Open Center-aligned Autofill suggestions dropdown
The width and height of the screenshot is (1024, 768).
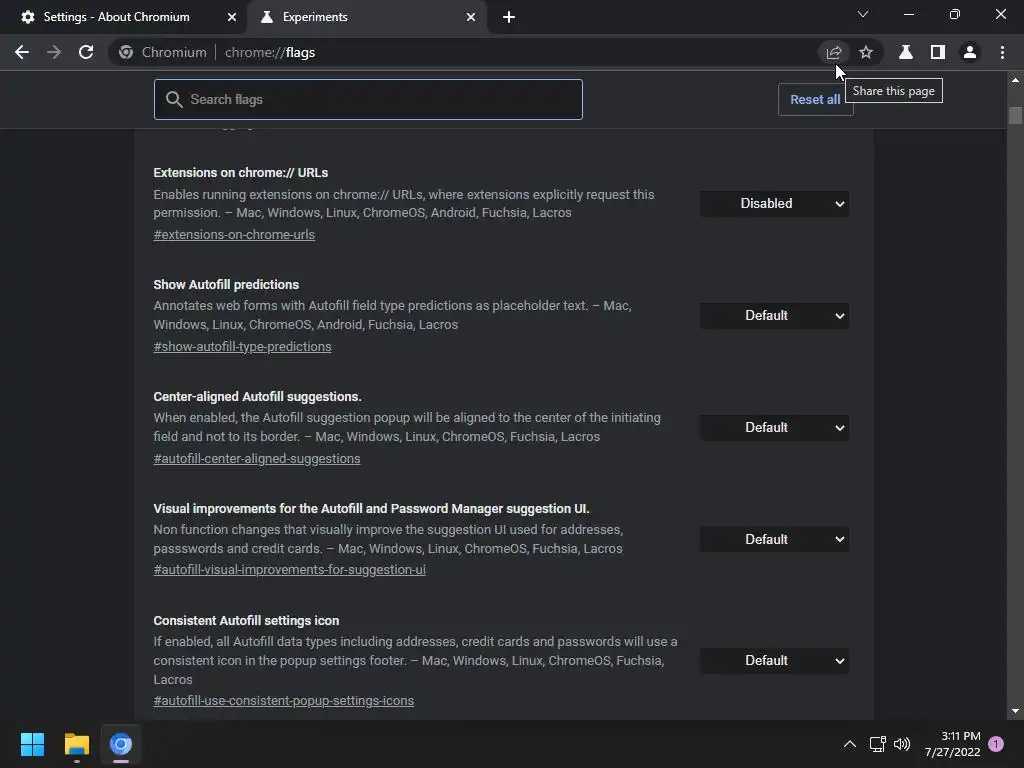tap(774, 428)
